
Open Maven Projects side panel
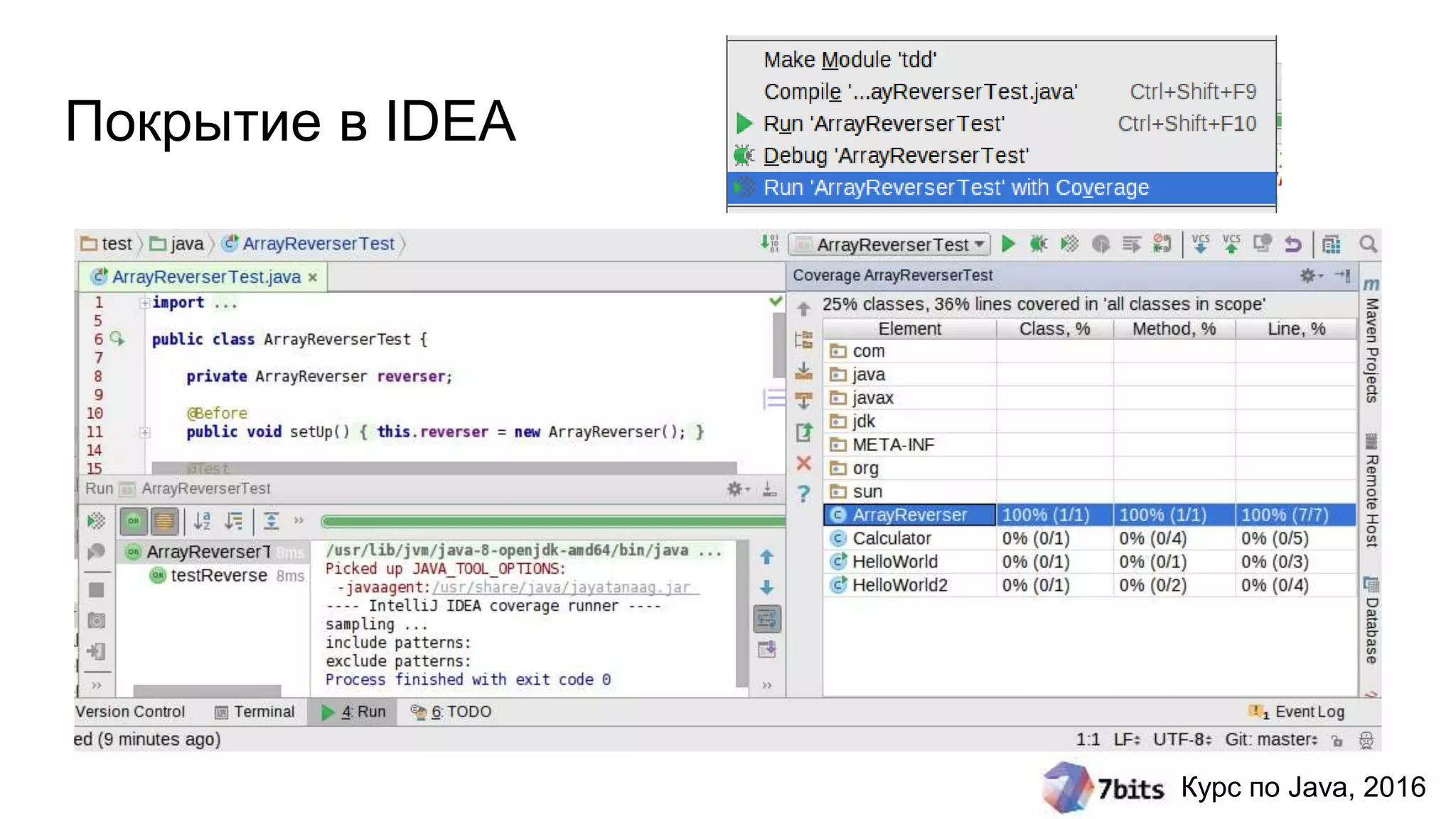tap(1371, 341)
